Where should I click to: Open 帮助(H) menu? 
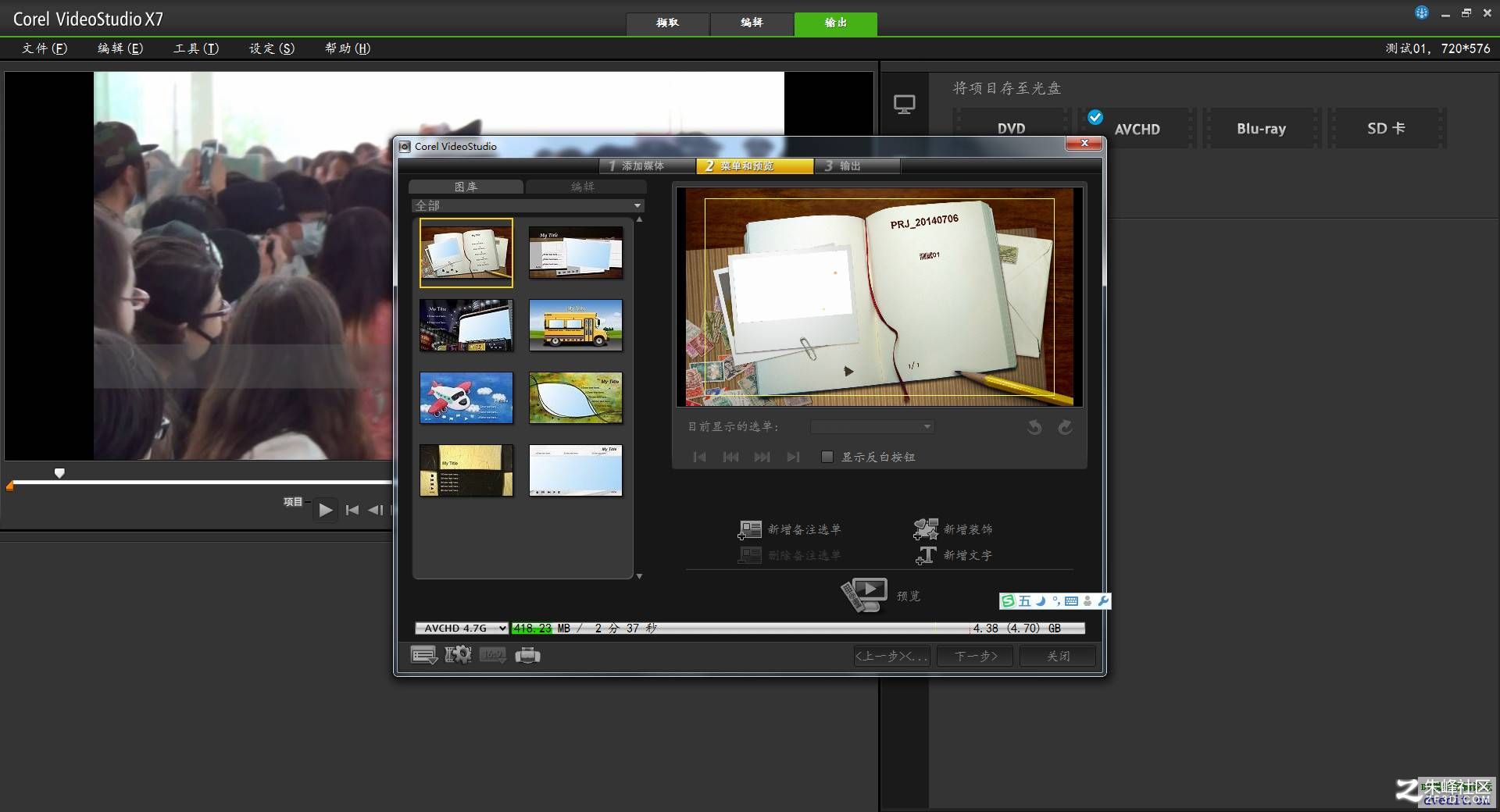click(x=348, y=48)
